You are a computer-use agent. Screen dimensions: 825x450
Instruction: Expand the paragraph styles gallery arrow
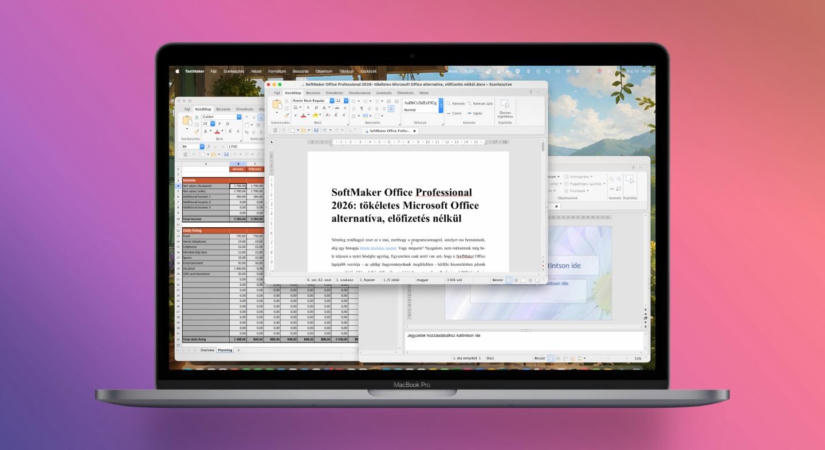(441, 106)
